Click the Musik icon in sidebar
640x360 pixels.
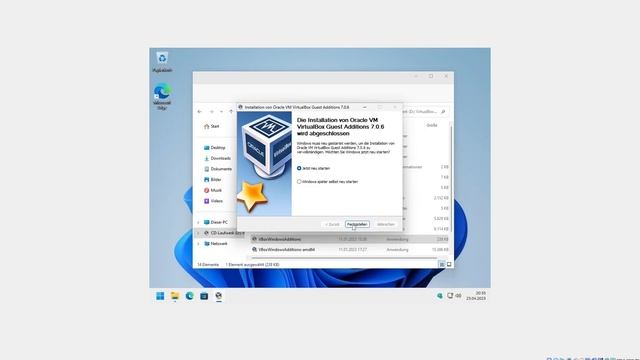point(207,190)
